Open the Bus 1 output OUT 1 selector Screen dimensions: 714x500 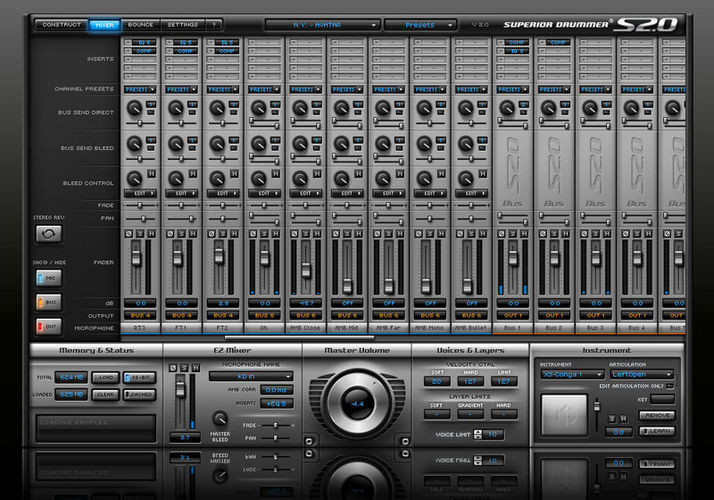(513, 315)
